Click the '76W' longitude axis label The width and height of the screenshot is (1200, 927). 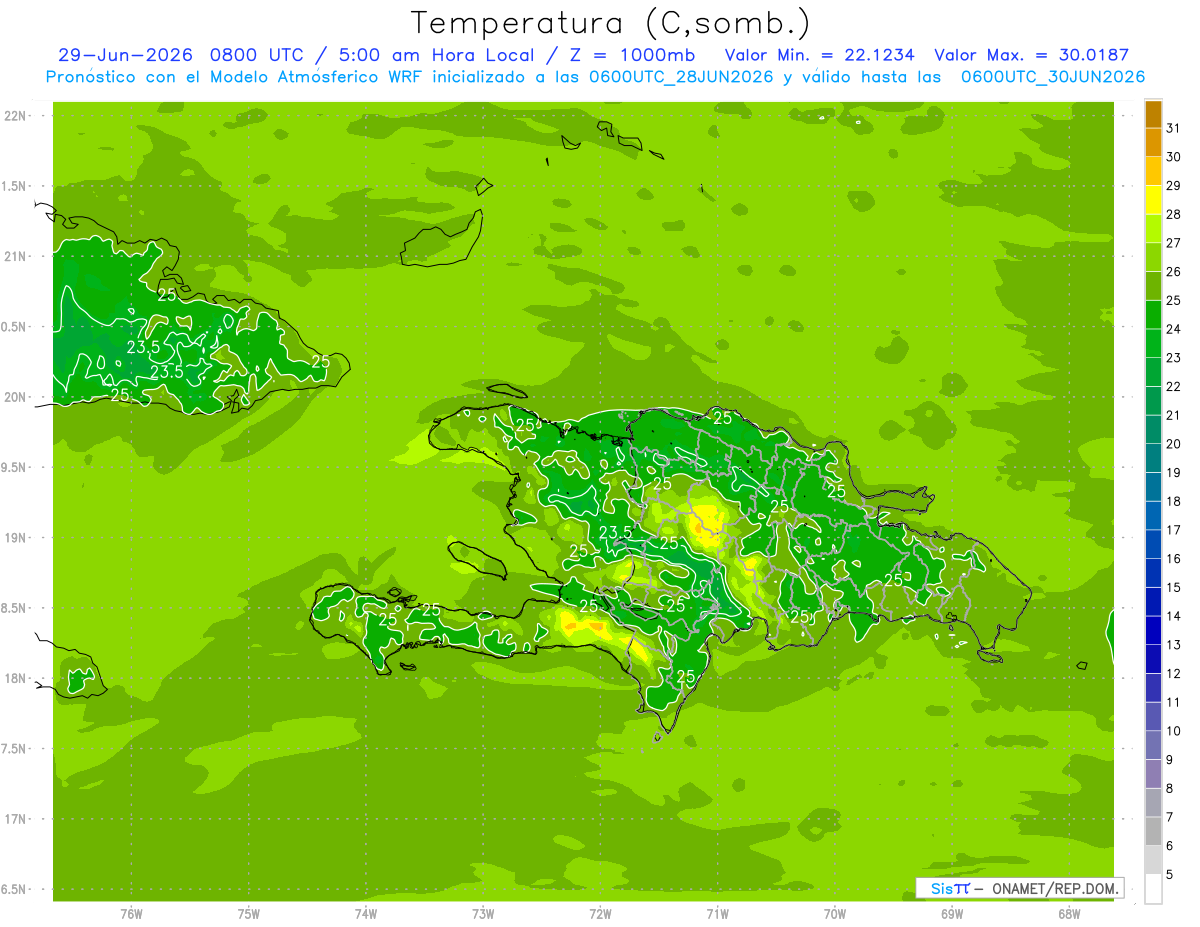pyautogui.click(x=131, y=913)
